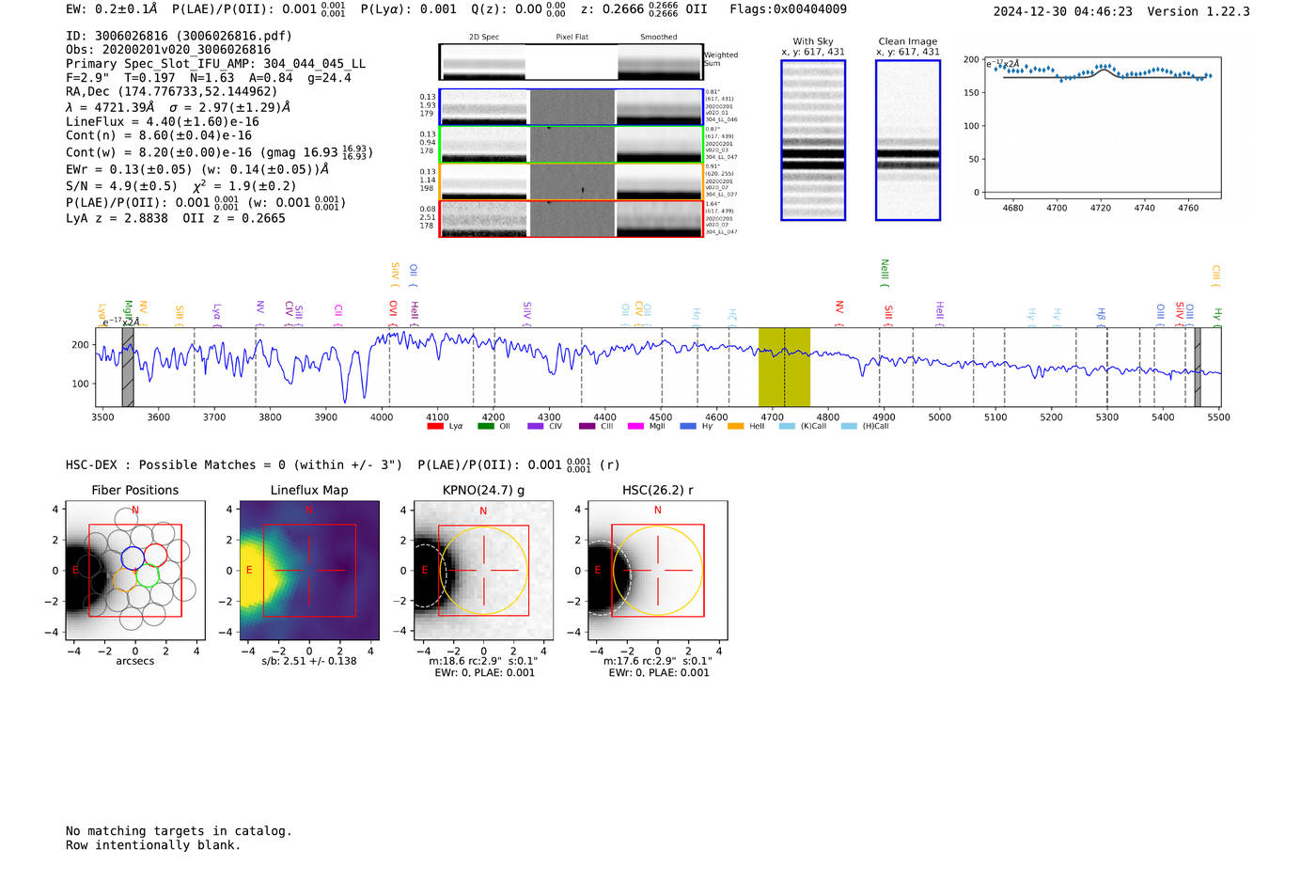Viewport: 1316px width, 896px height.
Task: Select the blue-bordered fiber spectrum row
Action: (571, 107)
